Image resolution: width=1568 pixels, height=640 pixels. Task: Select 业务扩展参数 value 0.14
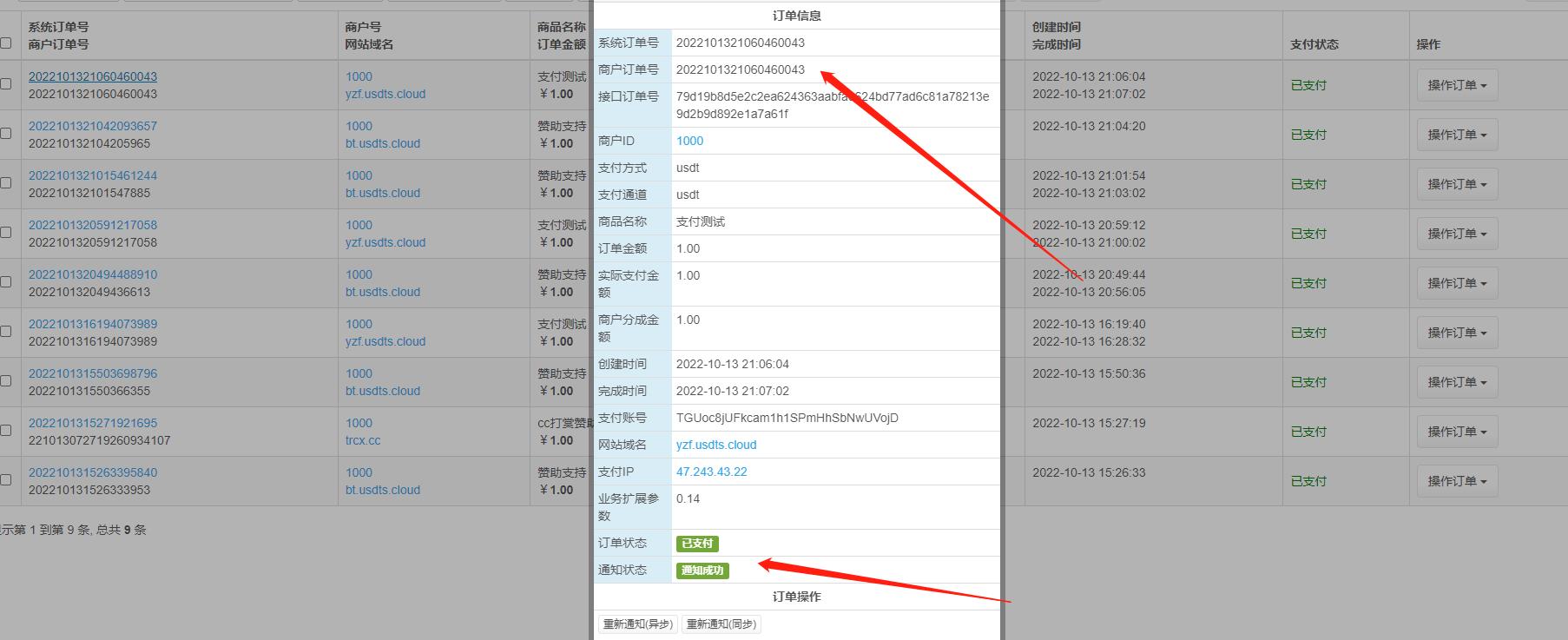(688, 498)
